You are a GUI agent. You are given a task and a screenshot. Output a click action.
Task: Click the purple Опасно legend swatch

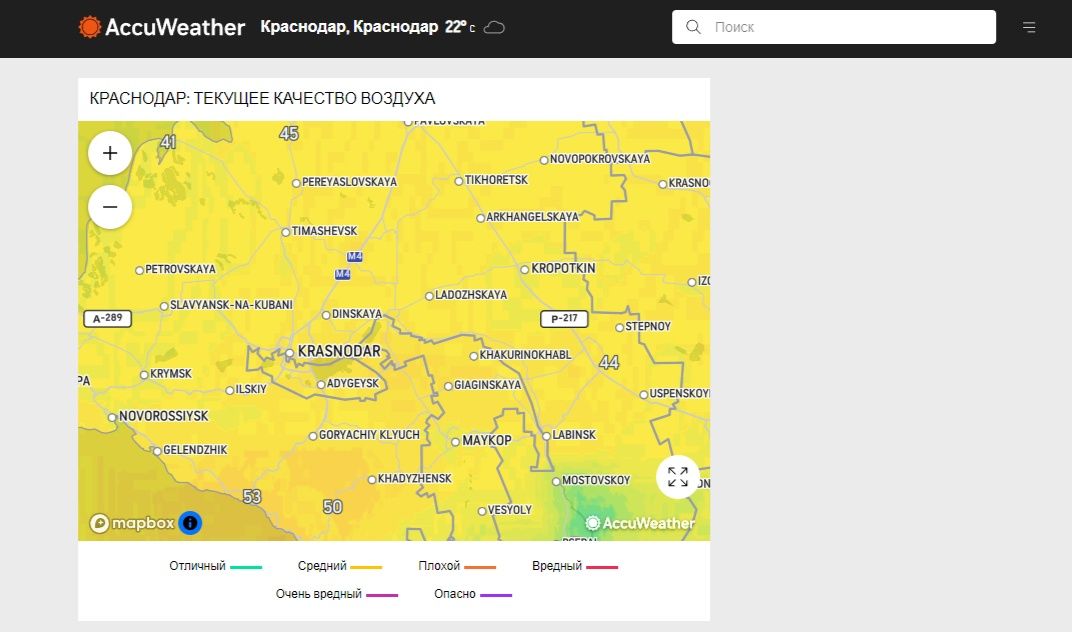[496, 595]
